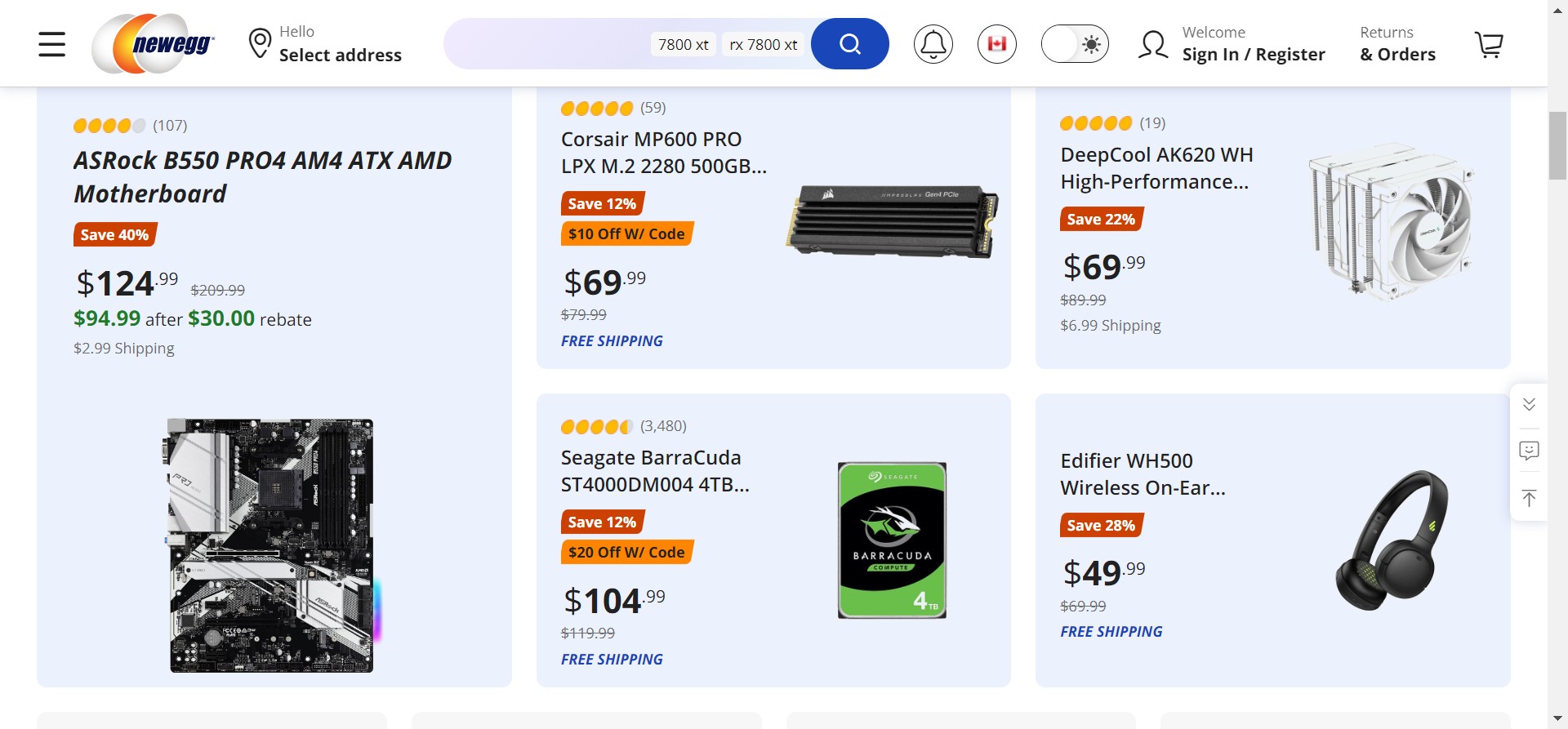Expand the side panel double-chevron
The image size is (1568, 729).
[1529, 405]
